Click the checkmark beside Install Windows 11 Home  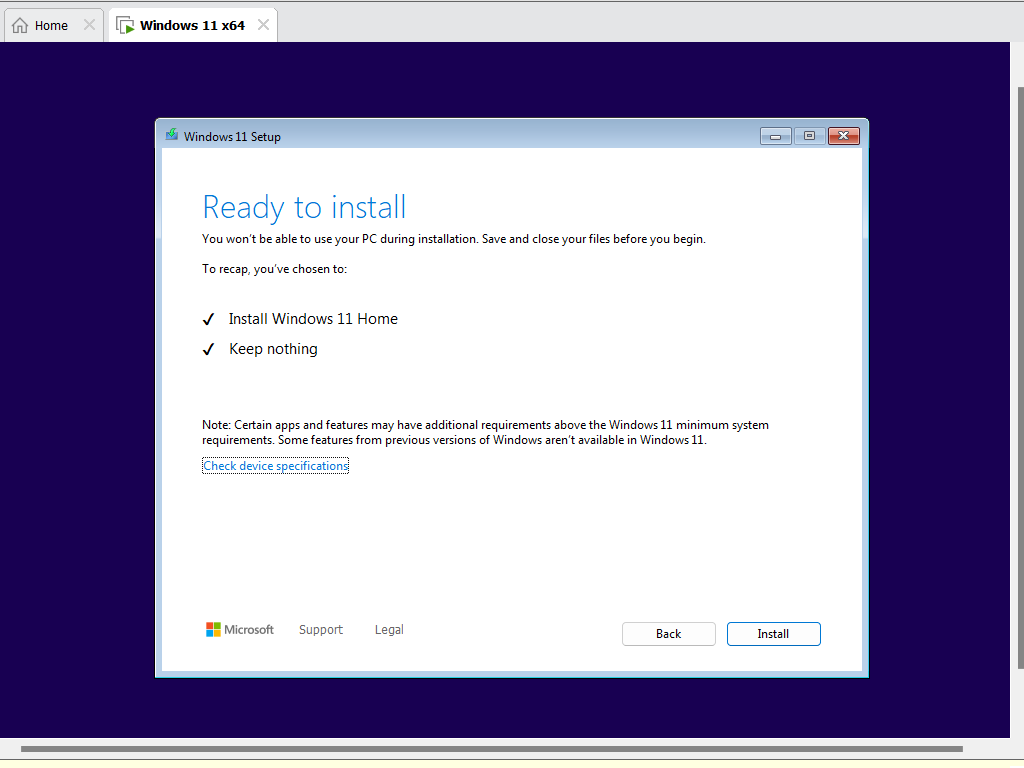[x=209, y=320]
